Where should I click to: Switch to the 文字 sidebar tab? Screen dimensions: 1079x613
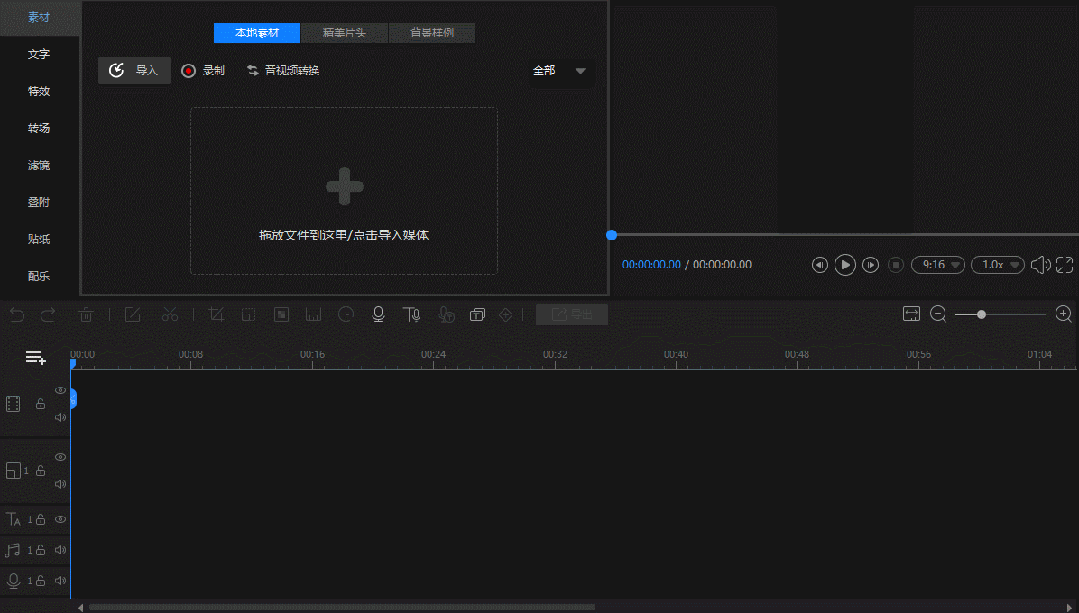[39, 54]
